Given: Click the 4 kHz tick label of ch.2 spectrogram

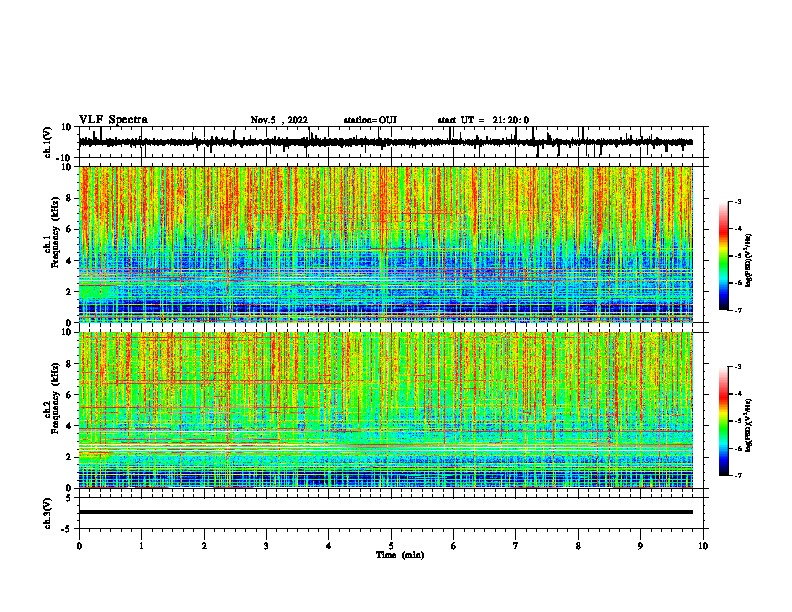Looking at the screenshot, I should point(70,426).
